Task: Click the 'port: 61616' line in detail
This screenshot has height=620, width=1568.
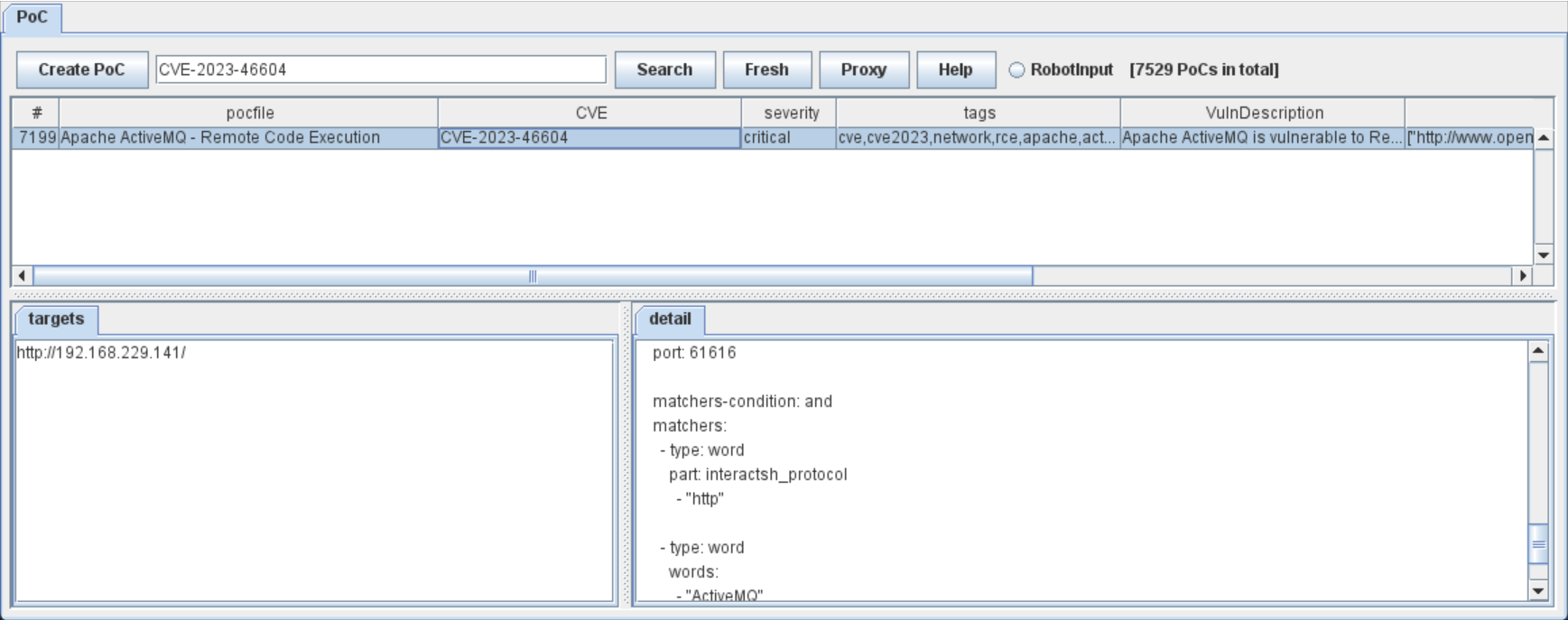Action: pos(694,353)
